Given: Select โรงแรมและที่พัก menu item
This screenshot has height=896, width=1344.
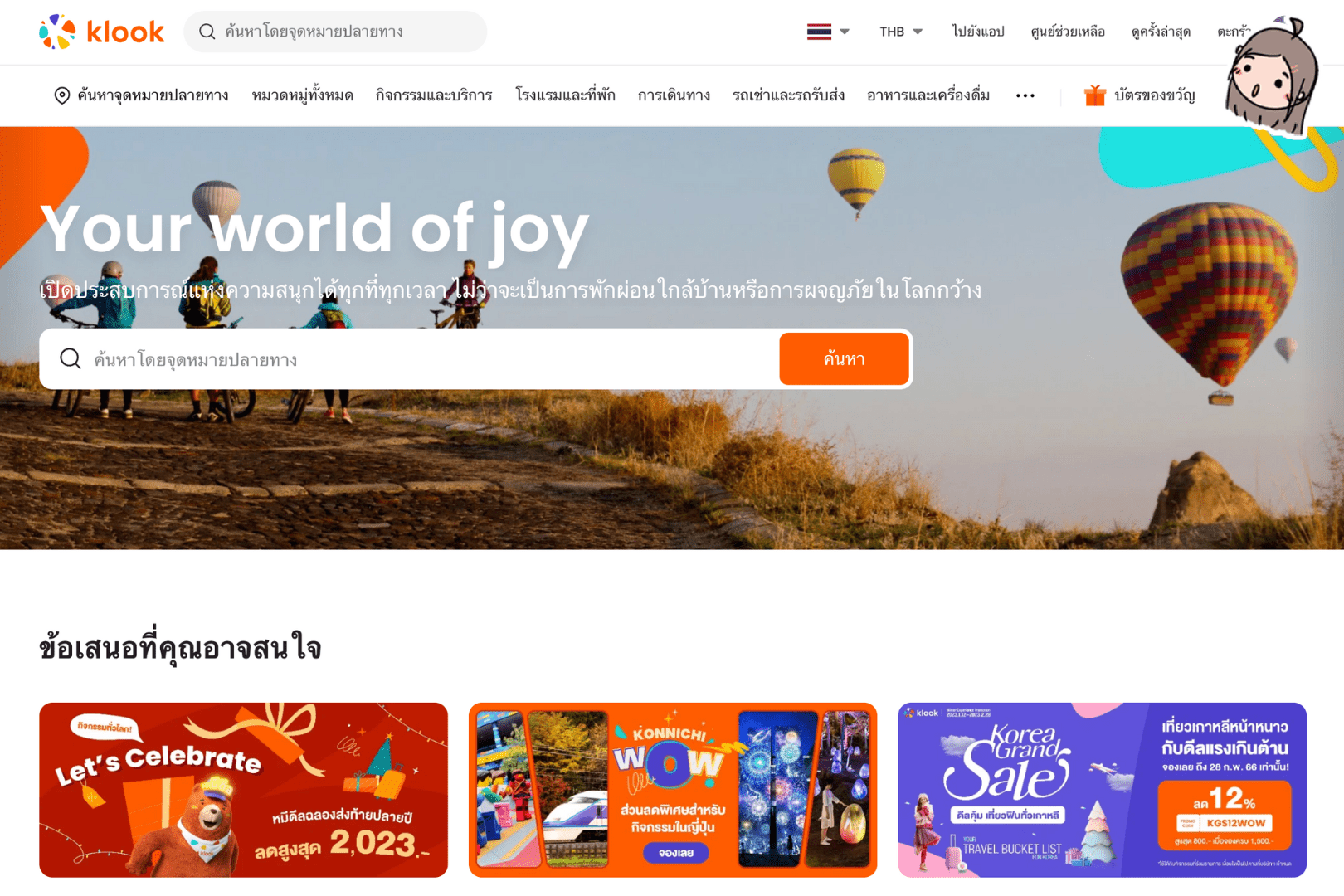Looking at the screenshot, I should pyautogui.click(x=565, y=95).
